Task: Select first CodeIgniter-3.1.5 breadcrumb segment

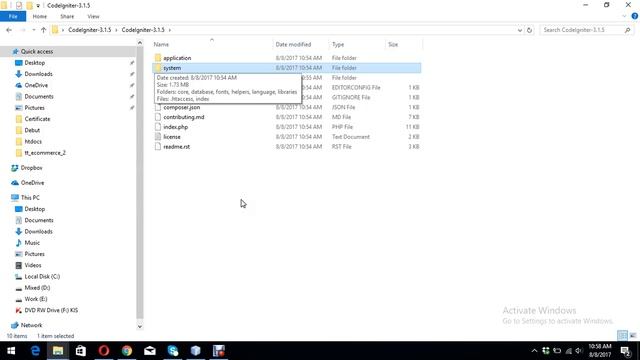Action: pyautogui.click(x=89, y=30)
